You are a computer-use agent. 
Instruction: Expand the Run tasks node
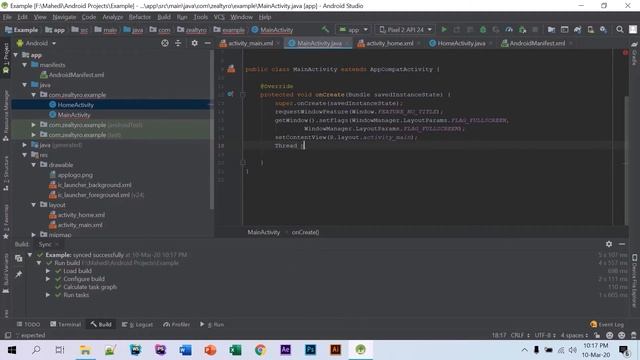pyautogui.click(x=48, y=295)
